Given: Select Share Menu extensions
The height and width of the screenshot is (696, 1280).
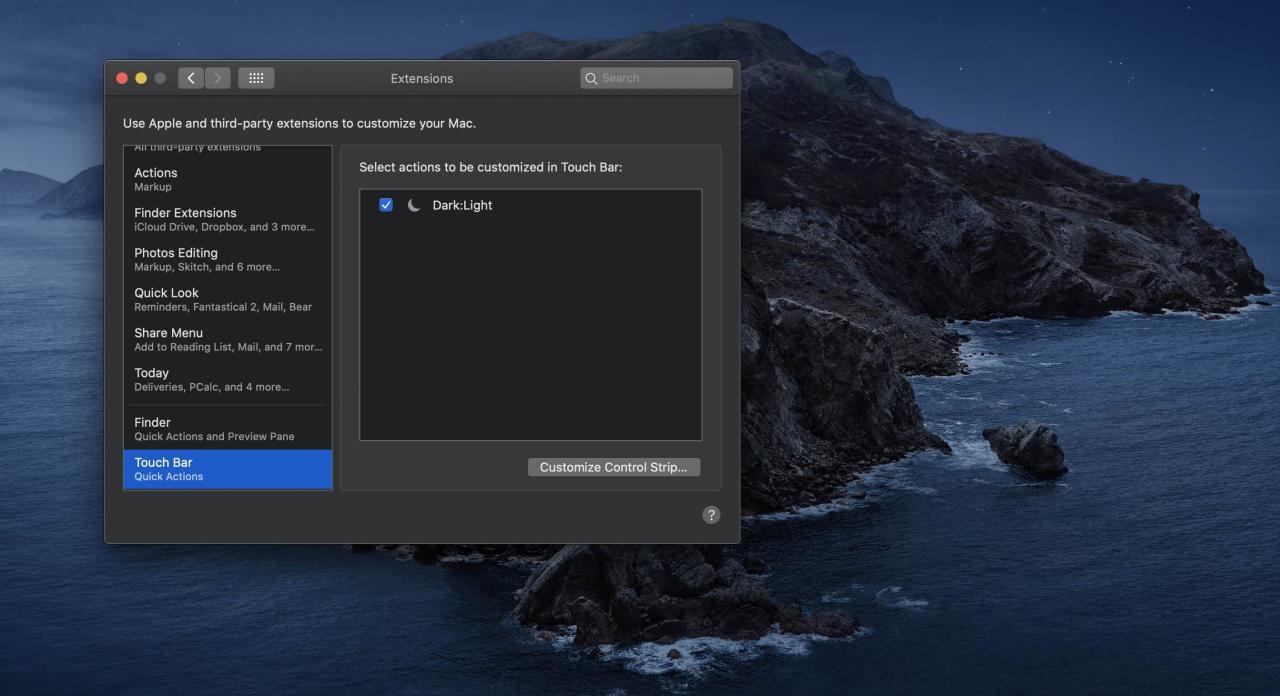Looking at the screenshot, I should tap(227, 339).
